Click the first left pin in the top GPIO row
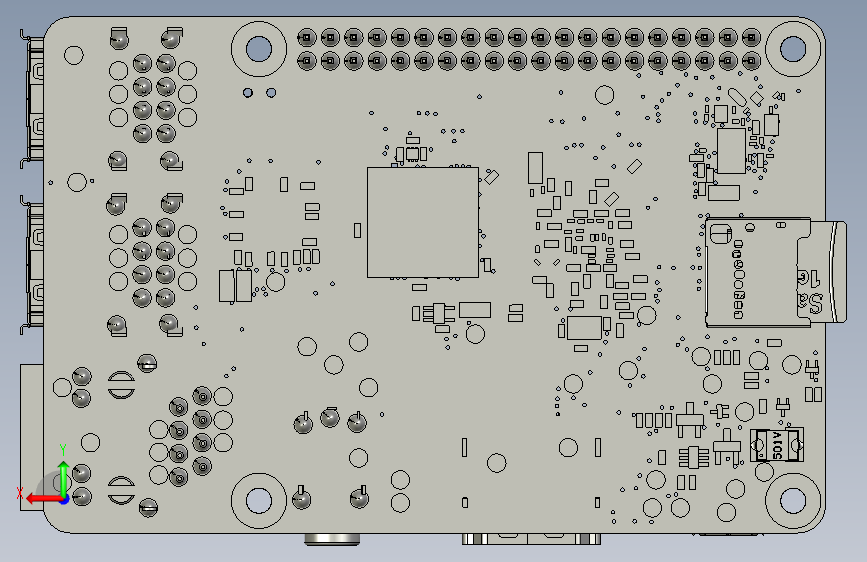The height and width of the screenshot is (562, 867). point(307,38)
